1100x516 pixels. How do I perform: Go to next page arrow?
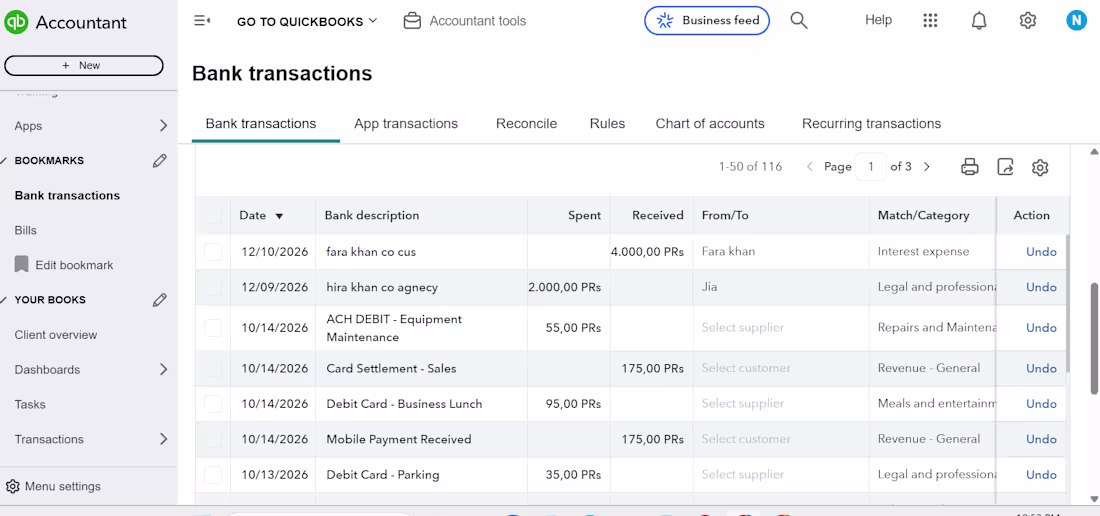pyautogui.click(x=927, y=167)
